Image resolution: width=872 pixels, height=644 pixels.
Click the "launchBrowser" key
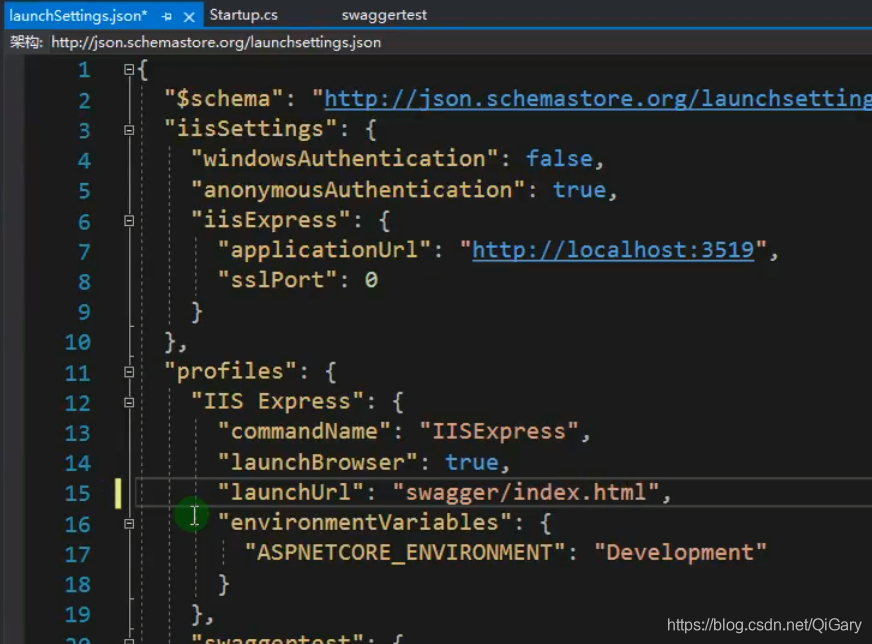tap(318, 462)
